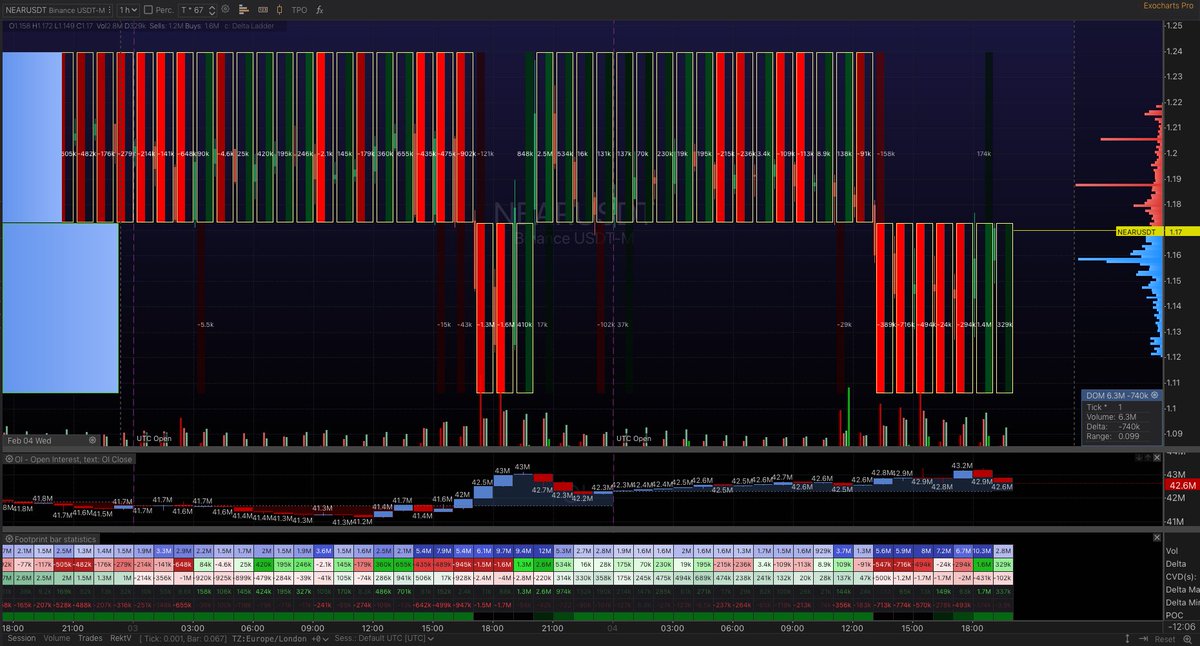
Task: Switch to the RektV tab
Action: (x=121, y=638)
